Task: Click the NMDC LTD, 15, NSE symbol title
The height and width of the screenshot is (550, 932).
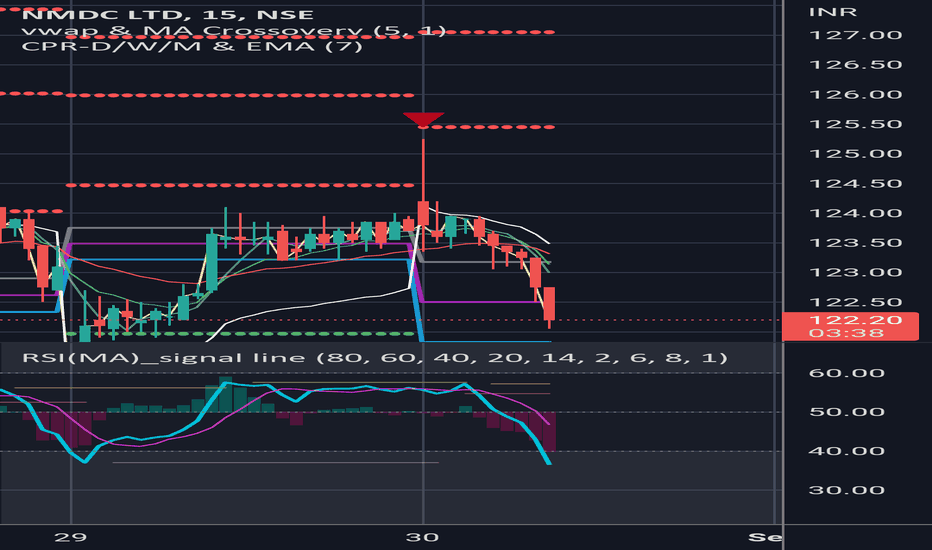Action: click(x=167, y=15)
